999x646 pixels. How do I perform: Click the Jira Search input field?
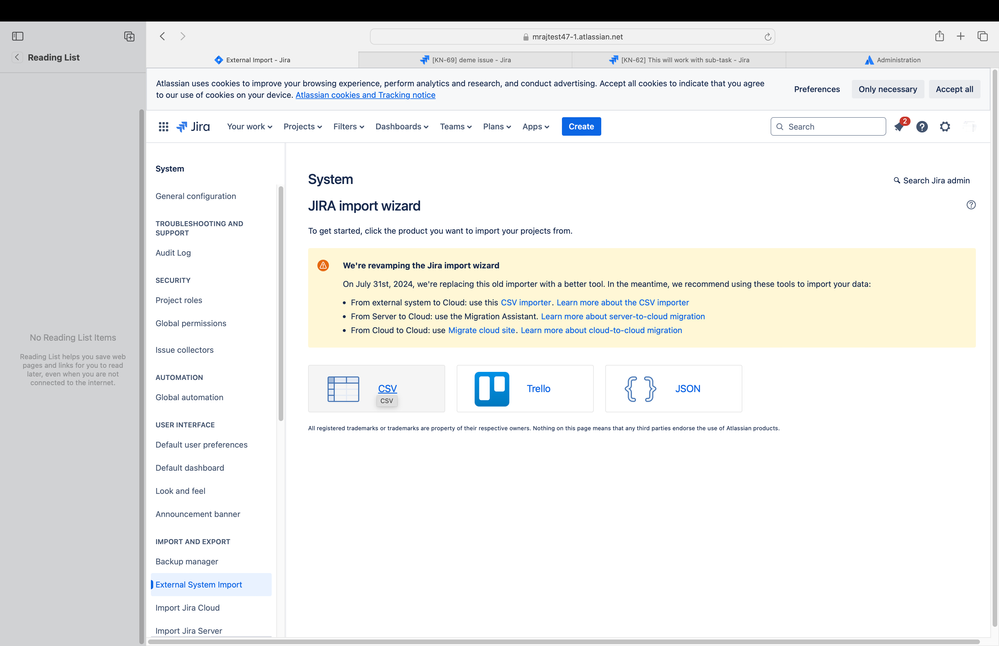pyautogui.click(x=828, y=127)
